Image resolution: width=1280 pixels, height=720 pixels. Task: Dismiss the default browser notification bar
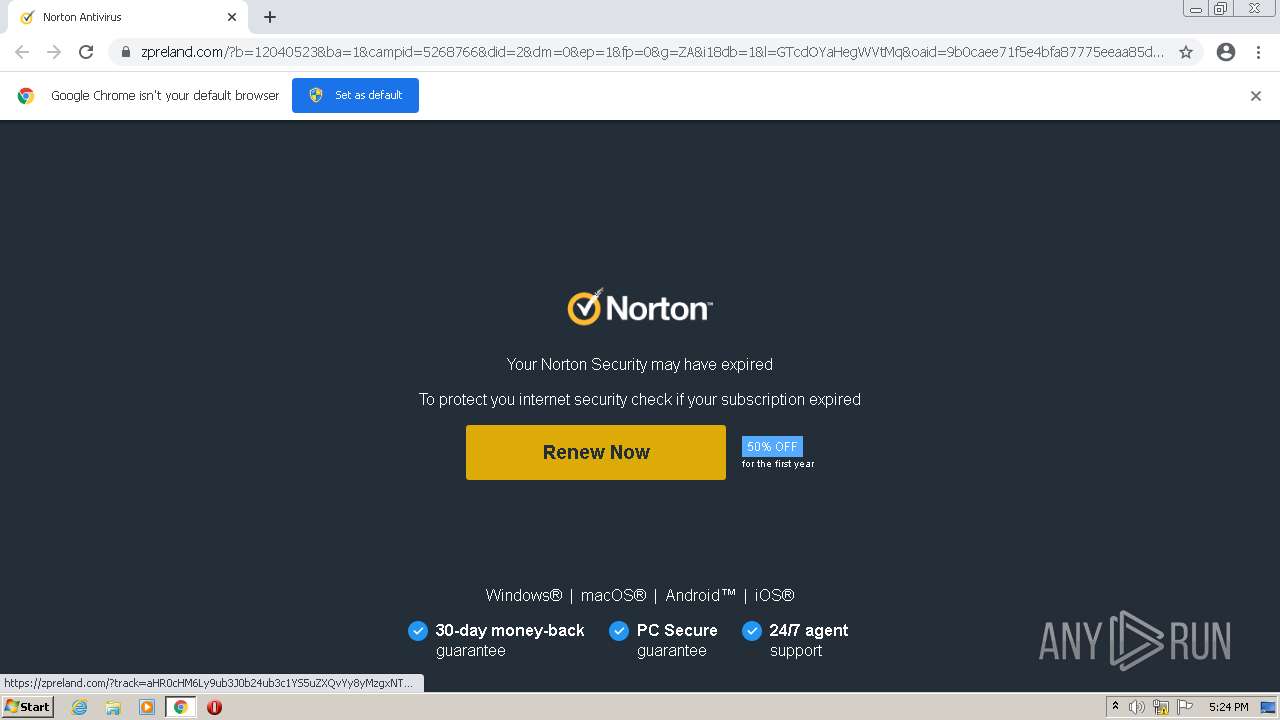tap(1256, 96)
